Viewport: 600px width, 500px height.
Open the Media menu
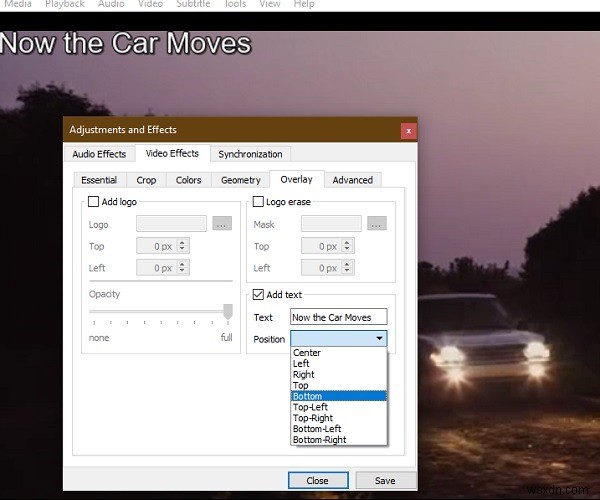coord(18,4)
